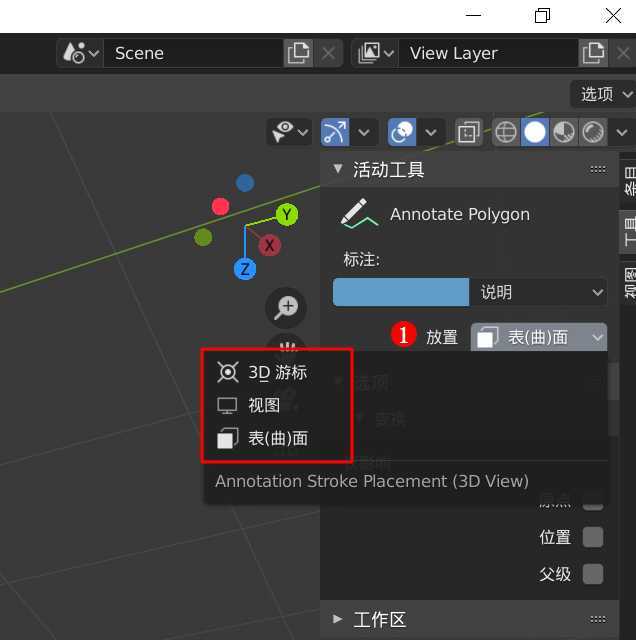Open the annotation color swatch
This screenshot has width=636, height=640.
point(401,292)
